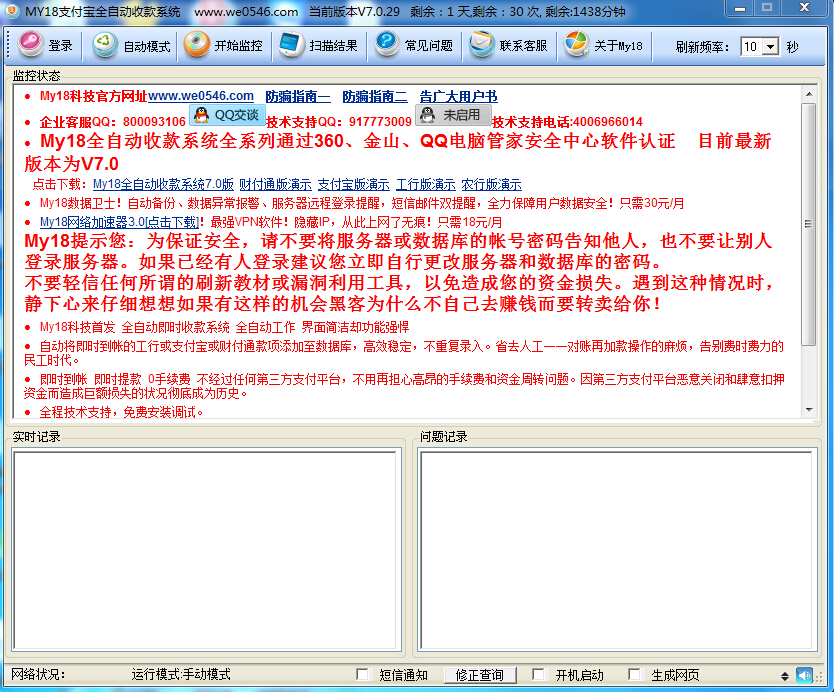Contact customer service via envelope icon
Viewport: 834px width, 692px height.
[482, 45]
